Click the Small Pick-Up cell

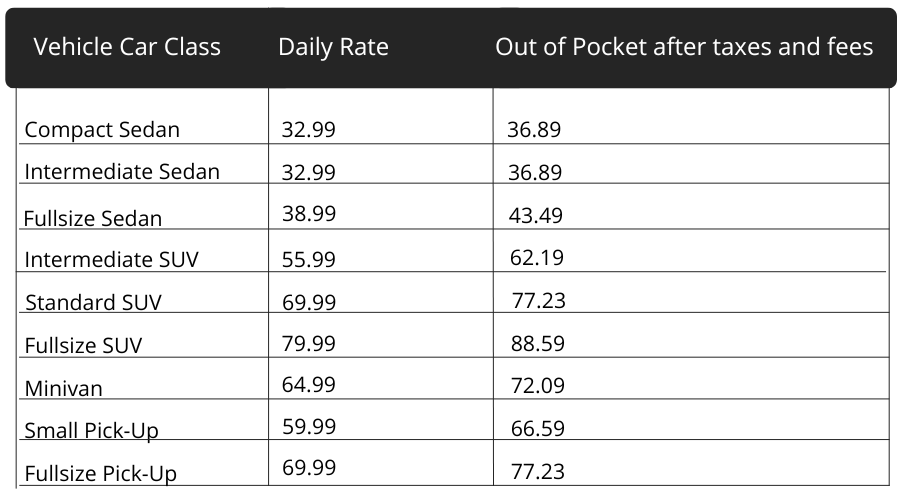tap(91, 431)
